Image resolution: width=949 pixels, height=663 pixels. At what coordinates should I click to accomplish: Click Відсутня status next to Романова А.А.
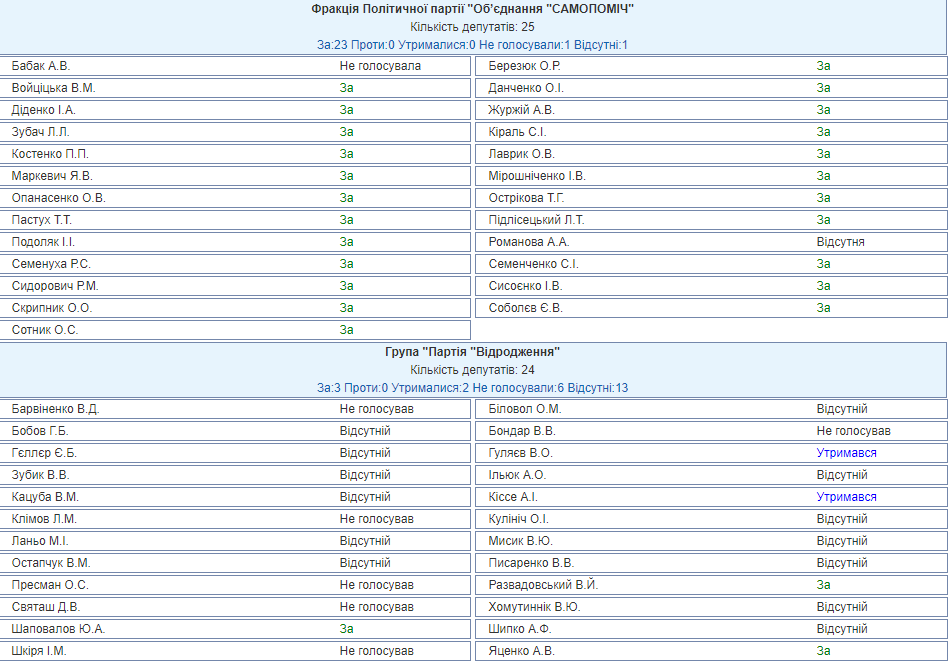(x=840, y=242)
